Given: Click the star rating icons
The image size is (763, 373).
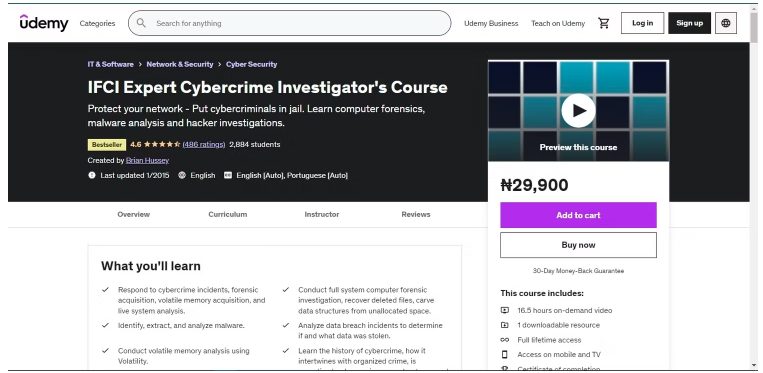Looking at the screenshot, I should pyautogui.click(x=162, y=144).
